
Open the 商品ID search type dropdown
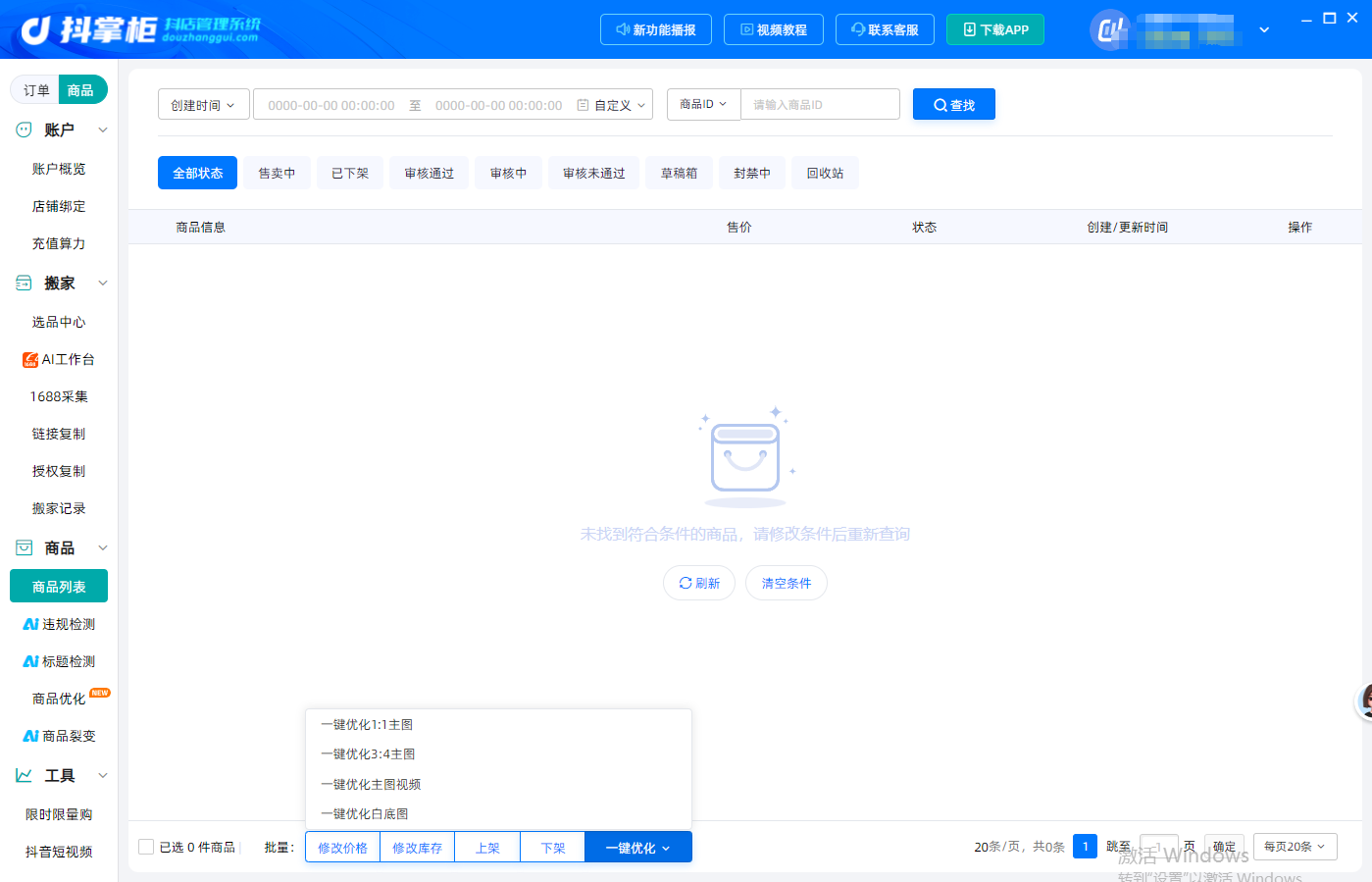704,104
